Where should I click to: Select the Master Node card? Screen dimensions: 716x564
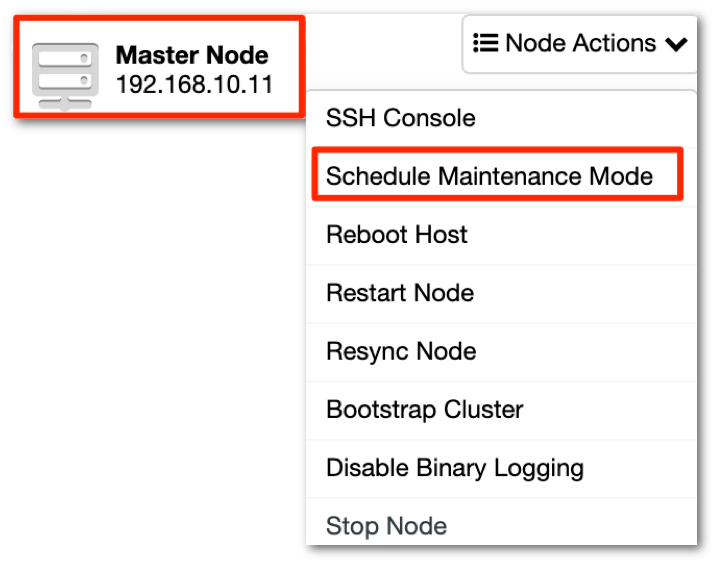159,67
